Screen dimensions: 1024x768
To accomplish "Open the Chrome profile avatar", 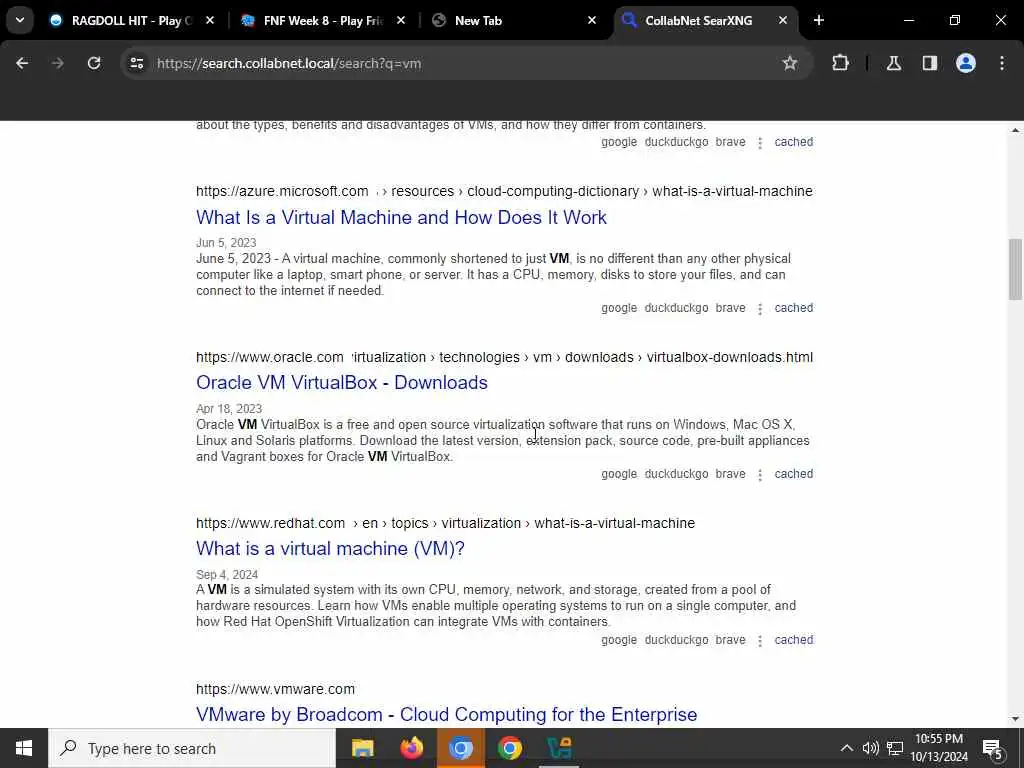I will (x=966, y=63).
